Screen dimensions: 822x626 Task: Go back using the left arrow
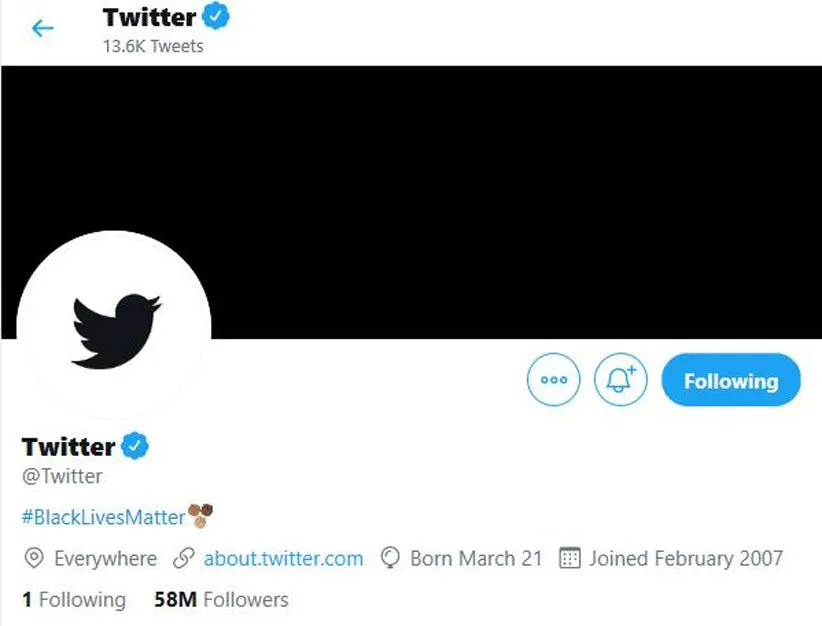pyautogui.click(x=42, y=29)
